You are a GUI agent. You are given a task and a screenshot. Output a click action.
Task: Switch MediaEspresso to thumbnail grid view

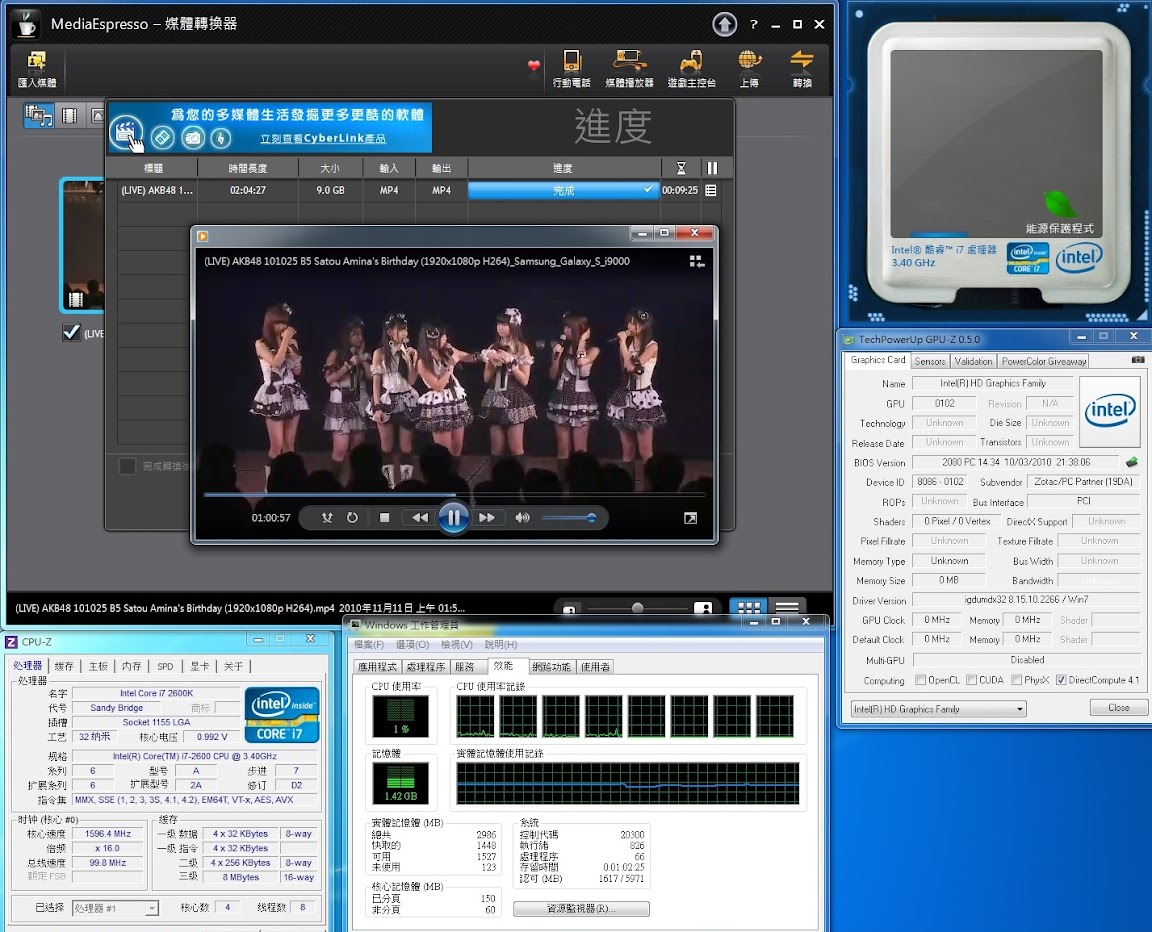(749, 608)
